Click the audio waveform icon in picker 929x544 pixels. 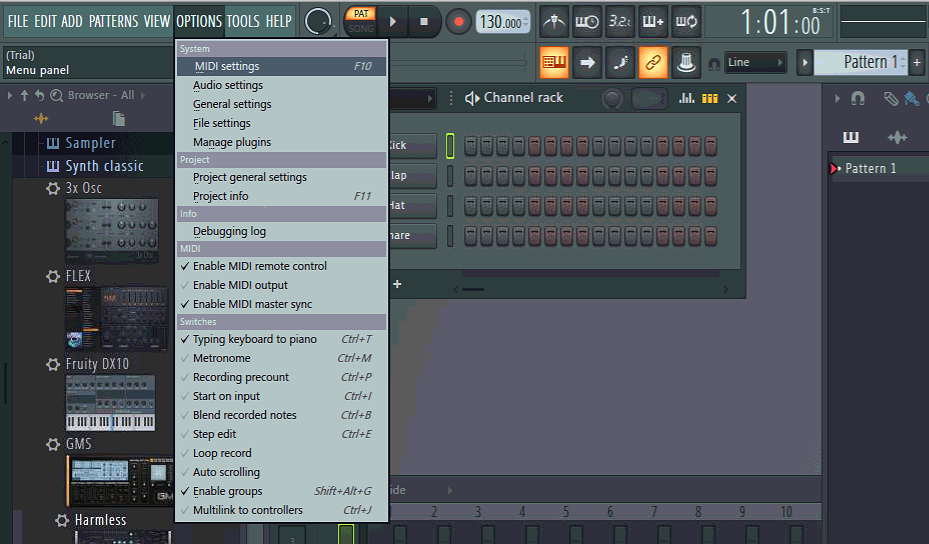point(897,137)
